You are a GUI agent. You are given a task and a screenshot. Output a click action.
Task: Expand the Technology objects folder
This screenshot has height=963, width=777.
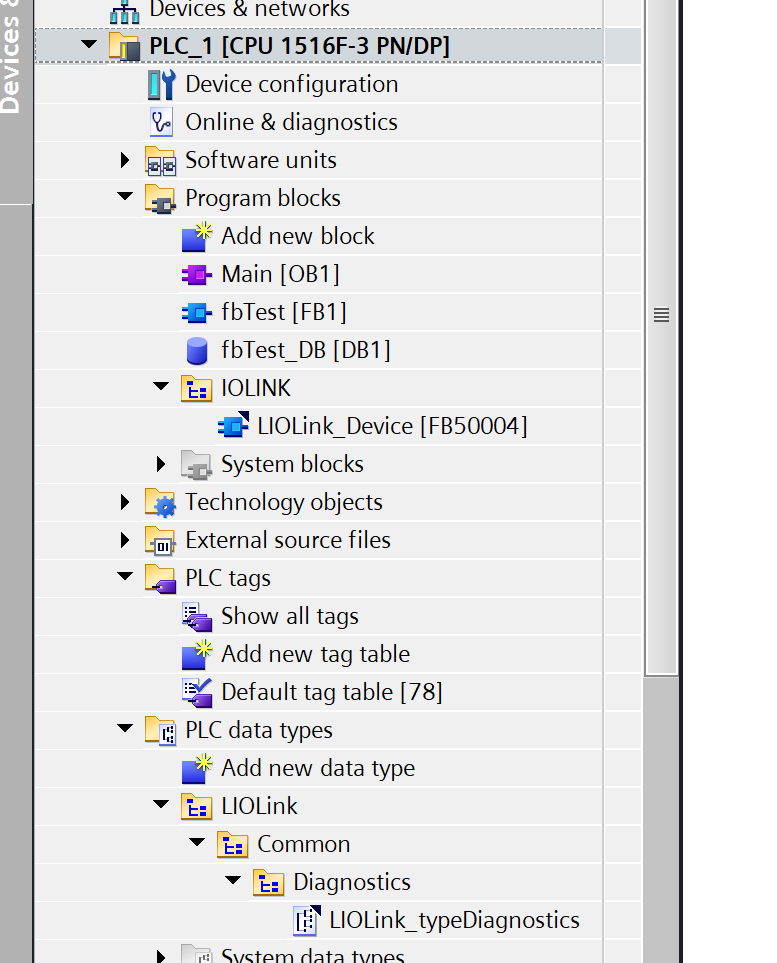(125, 502)
